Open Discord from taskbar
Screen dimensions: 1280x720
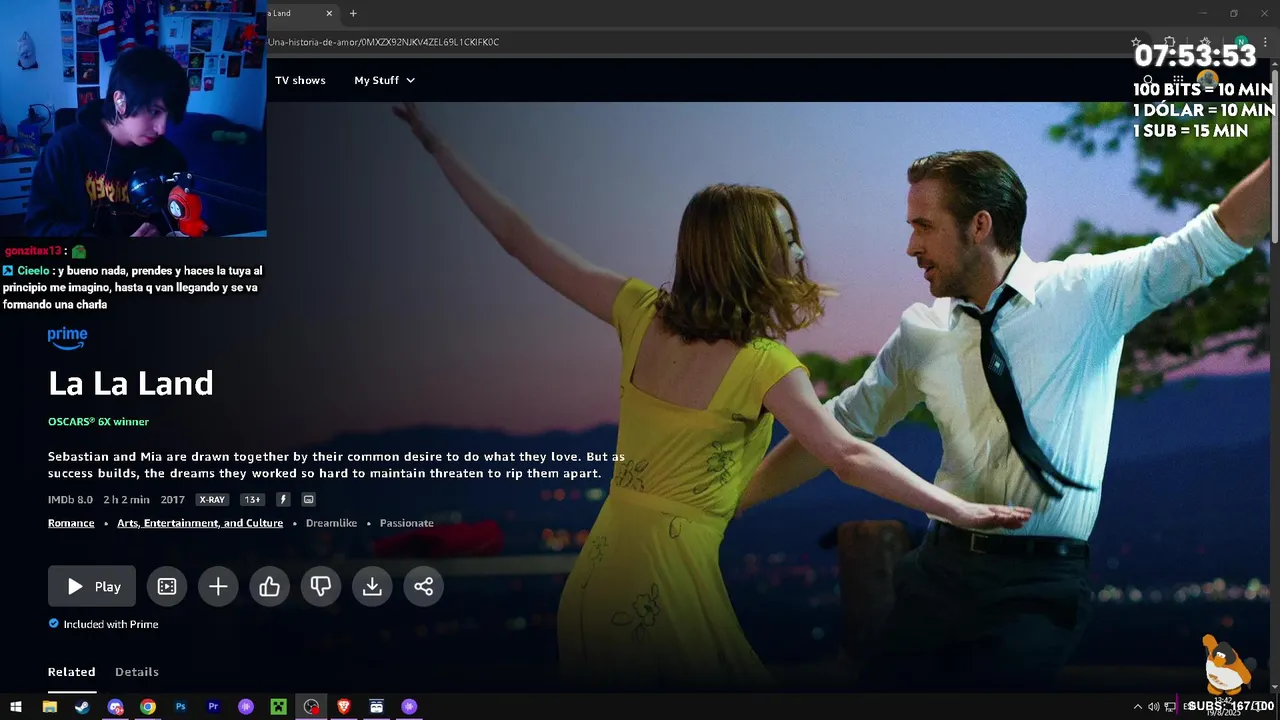pyautogui.click(x=115, y=707)
